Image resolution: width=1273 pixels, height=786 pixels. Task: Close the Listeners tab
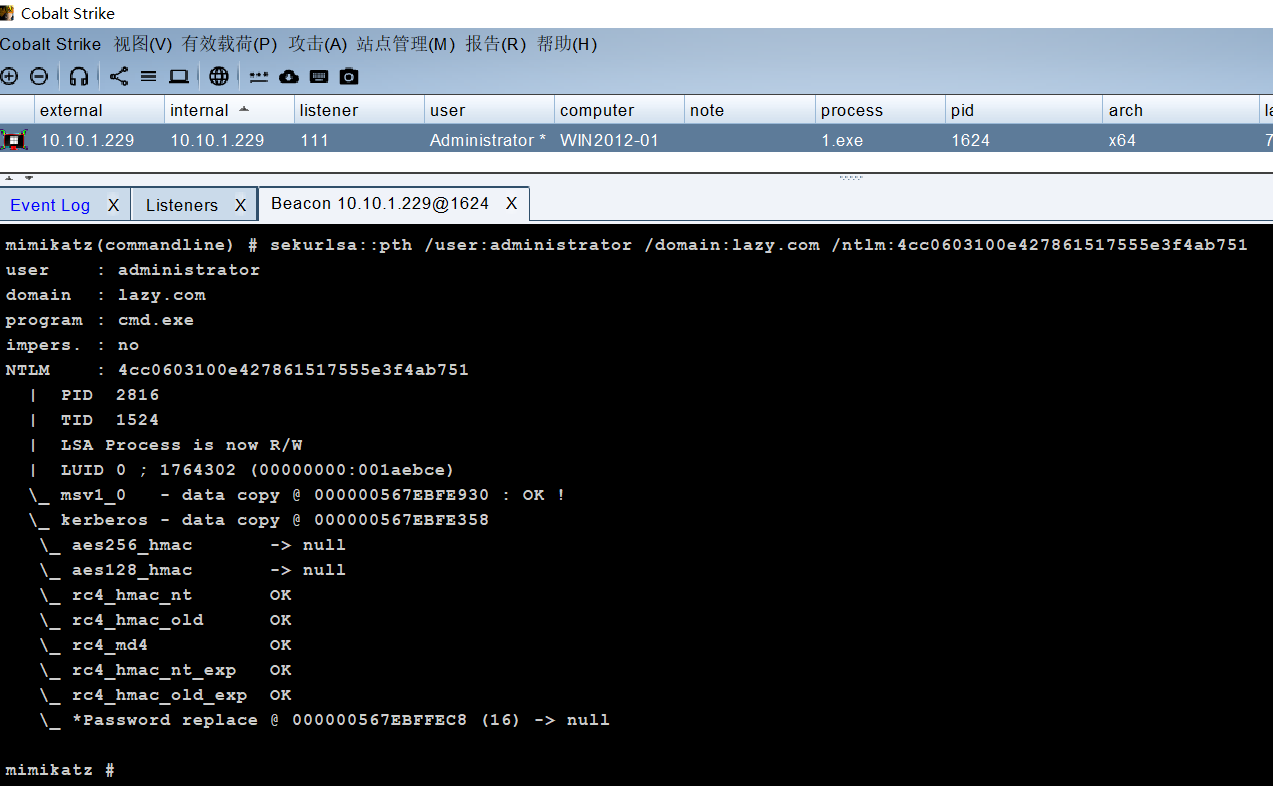tap(240, 205)
